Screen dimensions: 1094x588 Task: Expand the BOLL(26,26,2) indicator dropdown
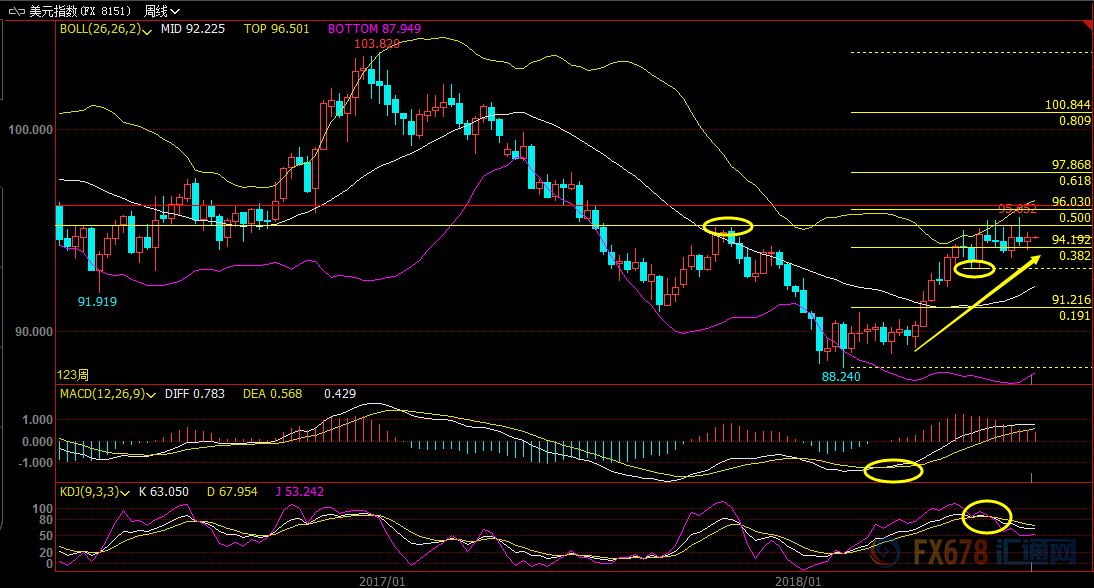(147, 31)
